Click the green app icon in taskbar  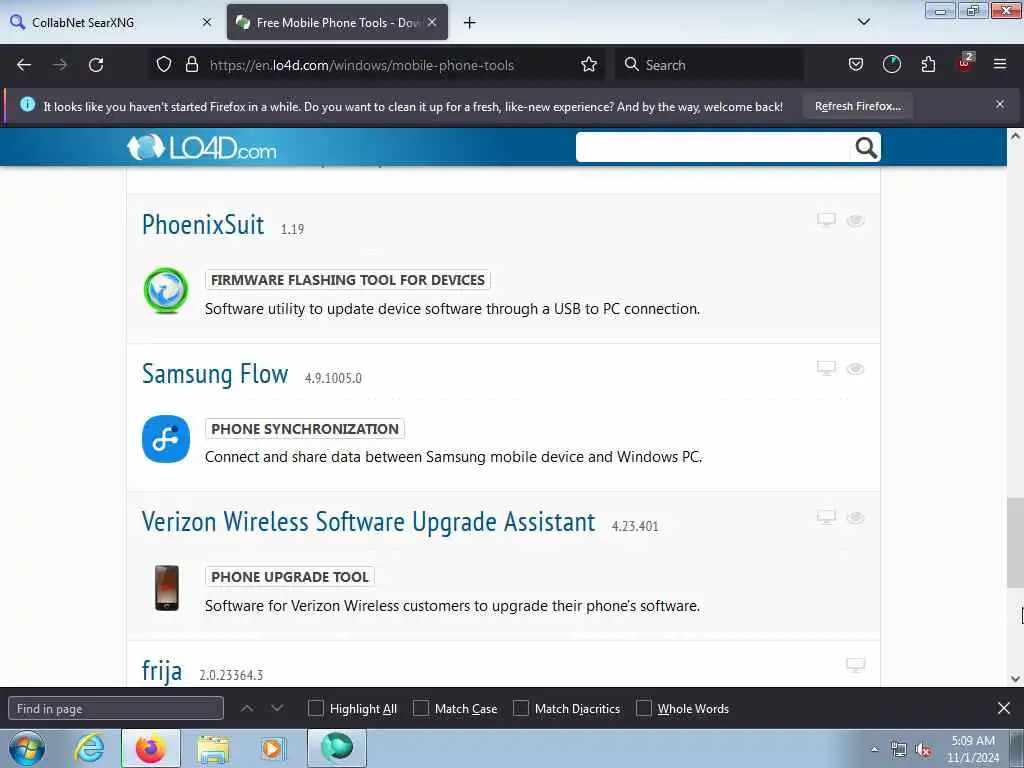pyautogui.click(x=337, y=747)
